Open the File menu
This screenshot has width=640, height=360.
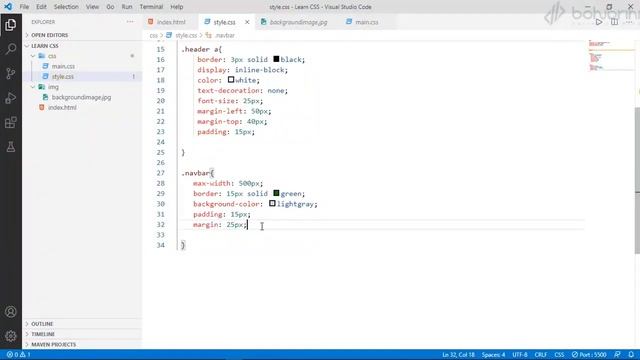click(24, 7)
